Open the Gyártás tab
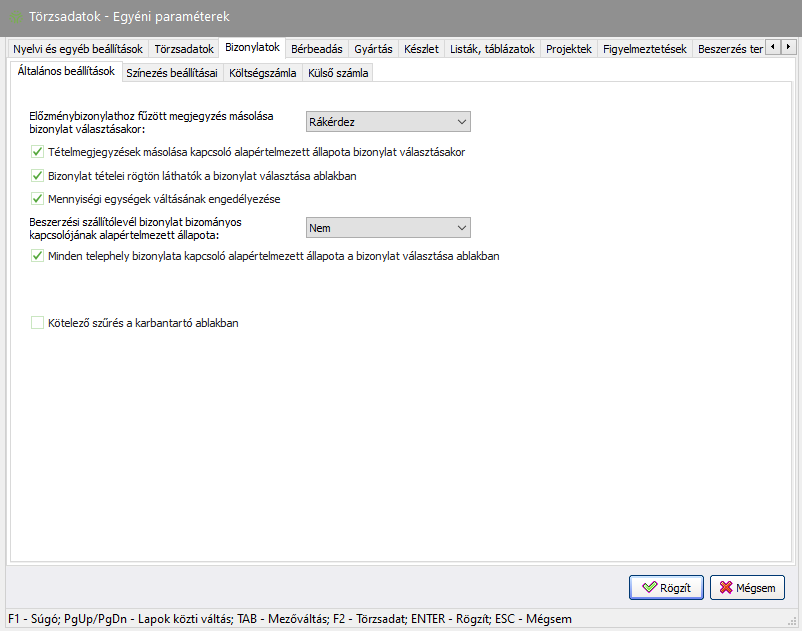802x631 pixels. (x=373, y=48)
